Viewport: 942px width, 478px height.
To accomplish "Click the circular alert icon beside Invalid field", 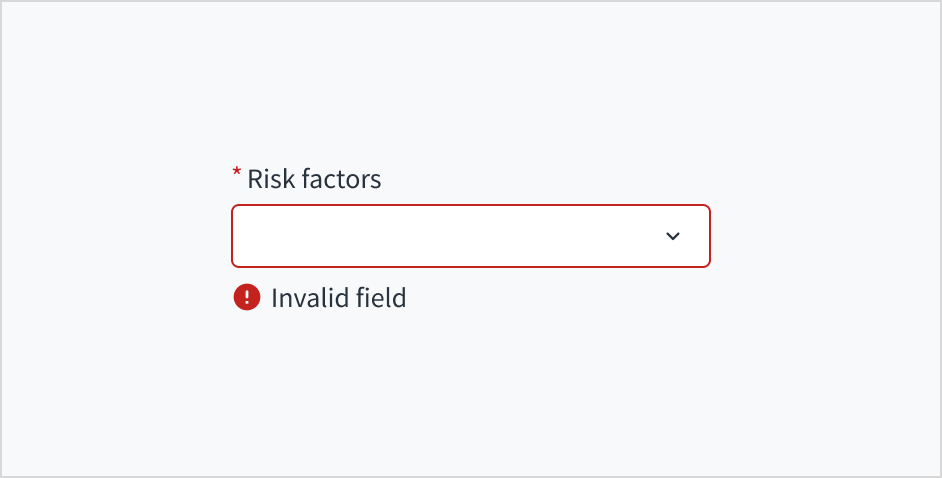I will (x=246, y=297).
